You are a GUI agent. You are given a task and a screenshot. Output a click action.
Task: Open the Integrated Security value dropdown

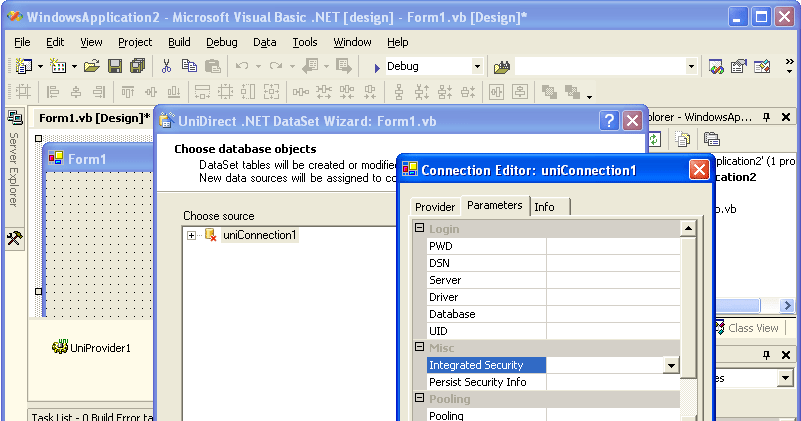tap(671, 366)
